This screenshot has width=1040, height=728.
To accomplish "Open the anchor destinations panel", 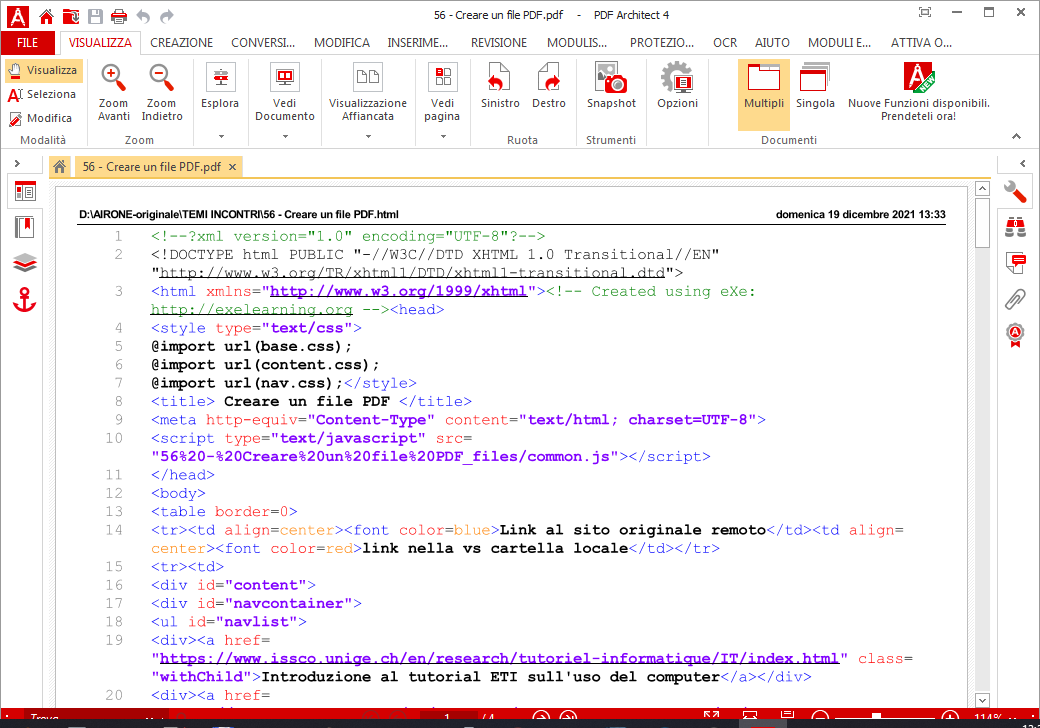I will tap(25, 300).
